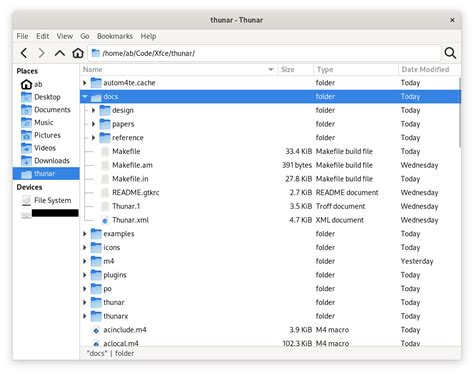The height and width of the screenshot is (374, 474).
Task: Click the papers folder icon
Action: tap(105, 124)
